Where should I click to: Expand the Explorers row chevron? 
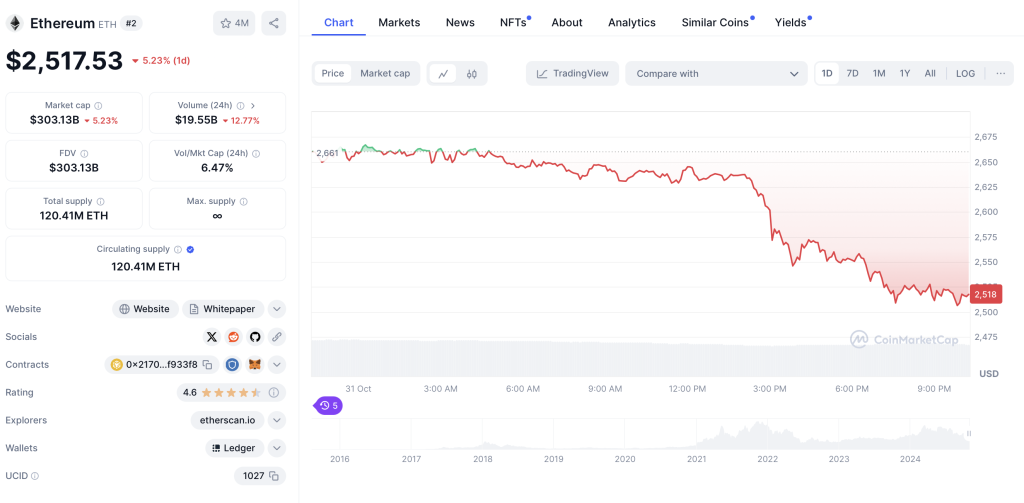pyautogui.click(x=277, y=420)
